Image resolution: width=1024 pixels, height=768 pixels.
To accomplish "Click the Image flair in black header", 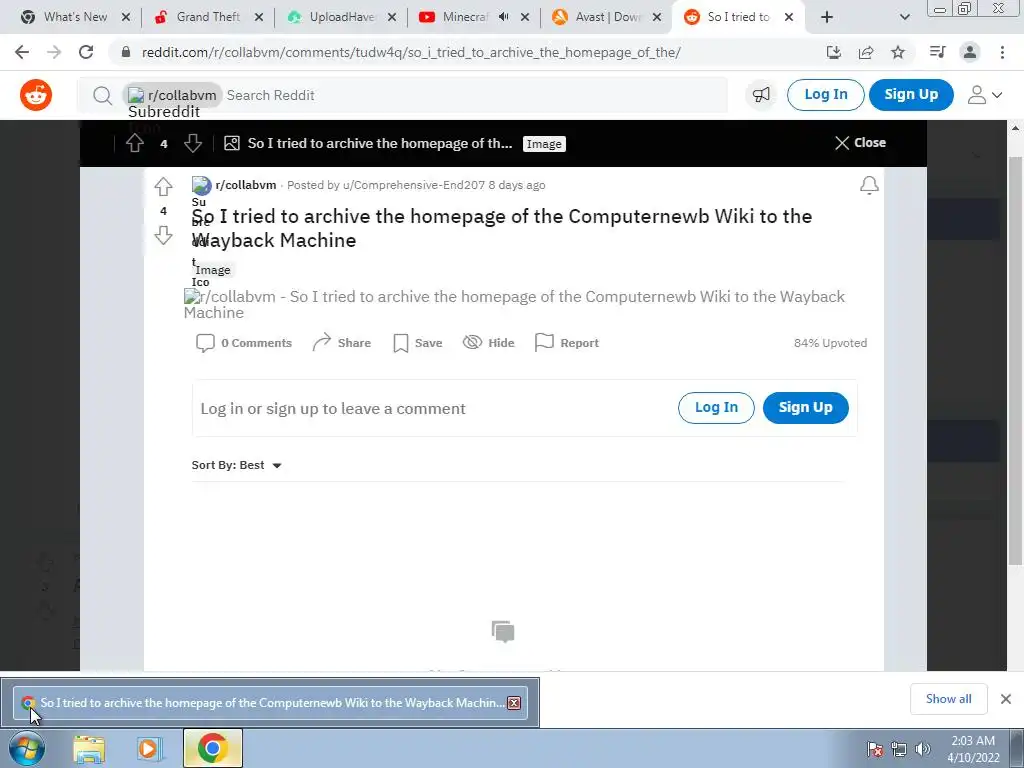I will click(544, 144).
